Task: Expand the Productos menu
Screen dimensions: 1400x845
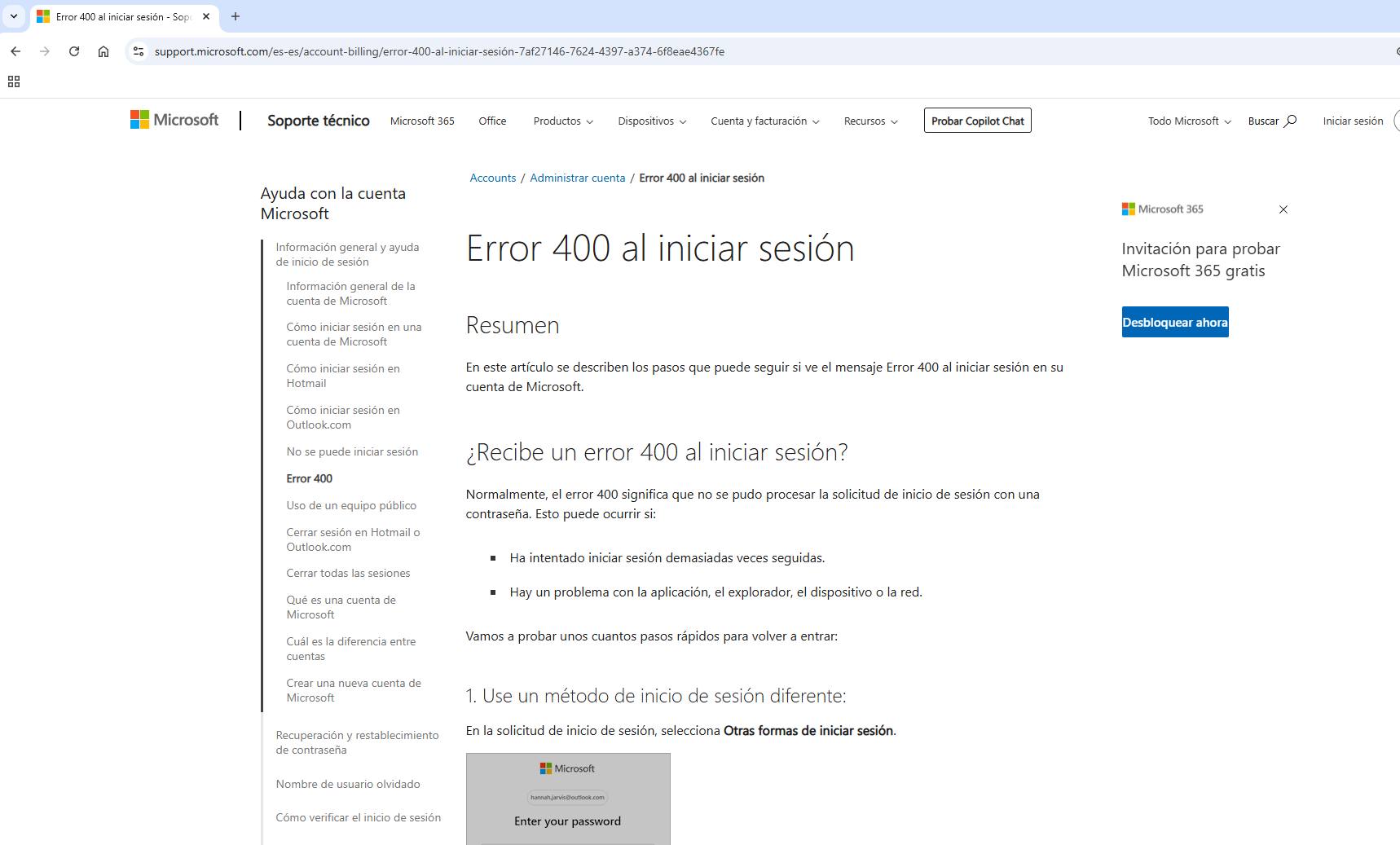Action: click(x=563, y=121)
